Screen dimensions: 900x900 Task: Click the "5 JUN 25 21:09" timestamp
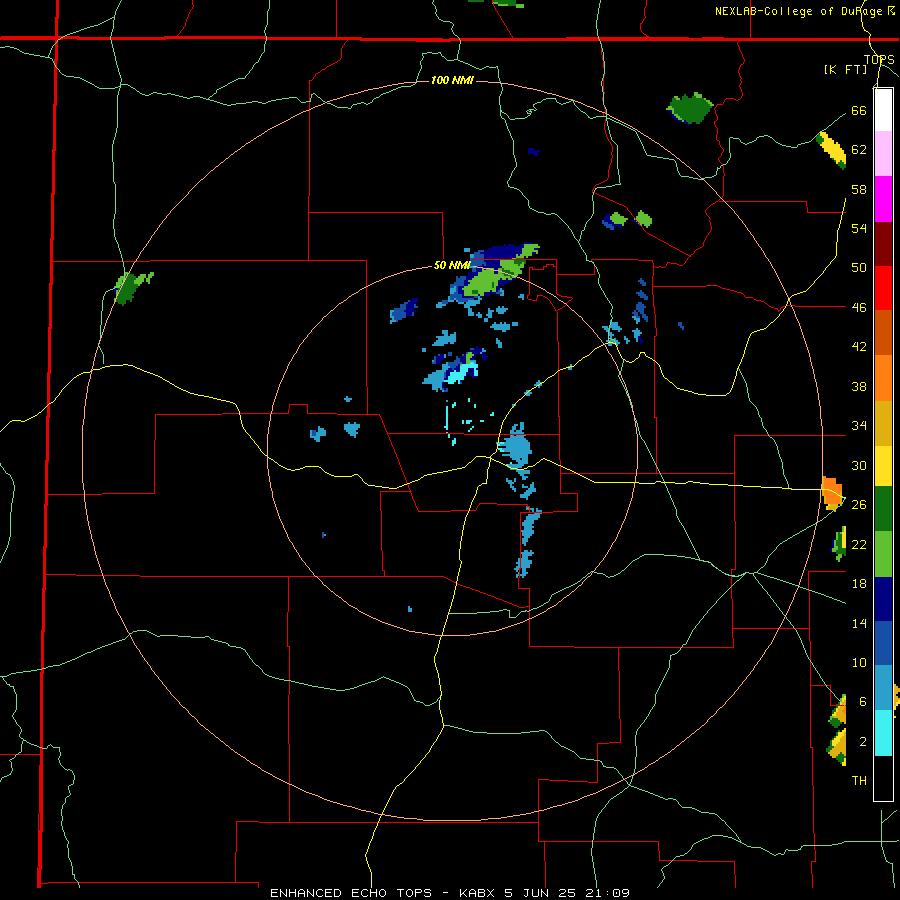coord(567,893)
